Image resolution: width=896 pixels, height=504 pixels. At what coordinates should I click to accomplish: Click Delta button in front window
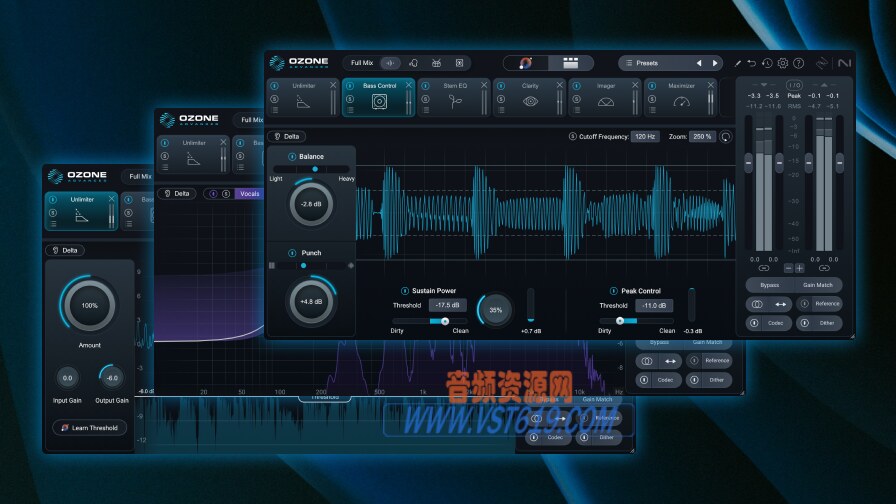click(287, 137)
